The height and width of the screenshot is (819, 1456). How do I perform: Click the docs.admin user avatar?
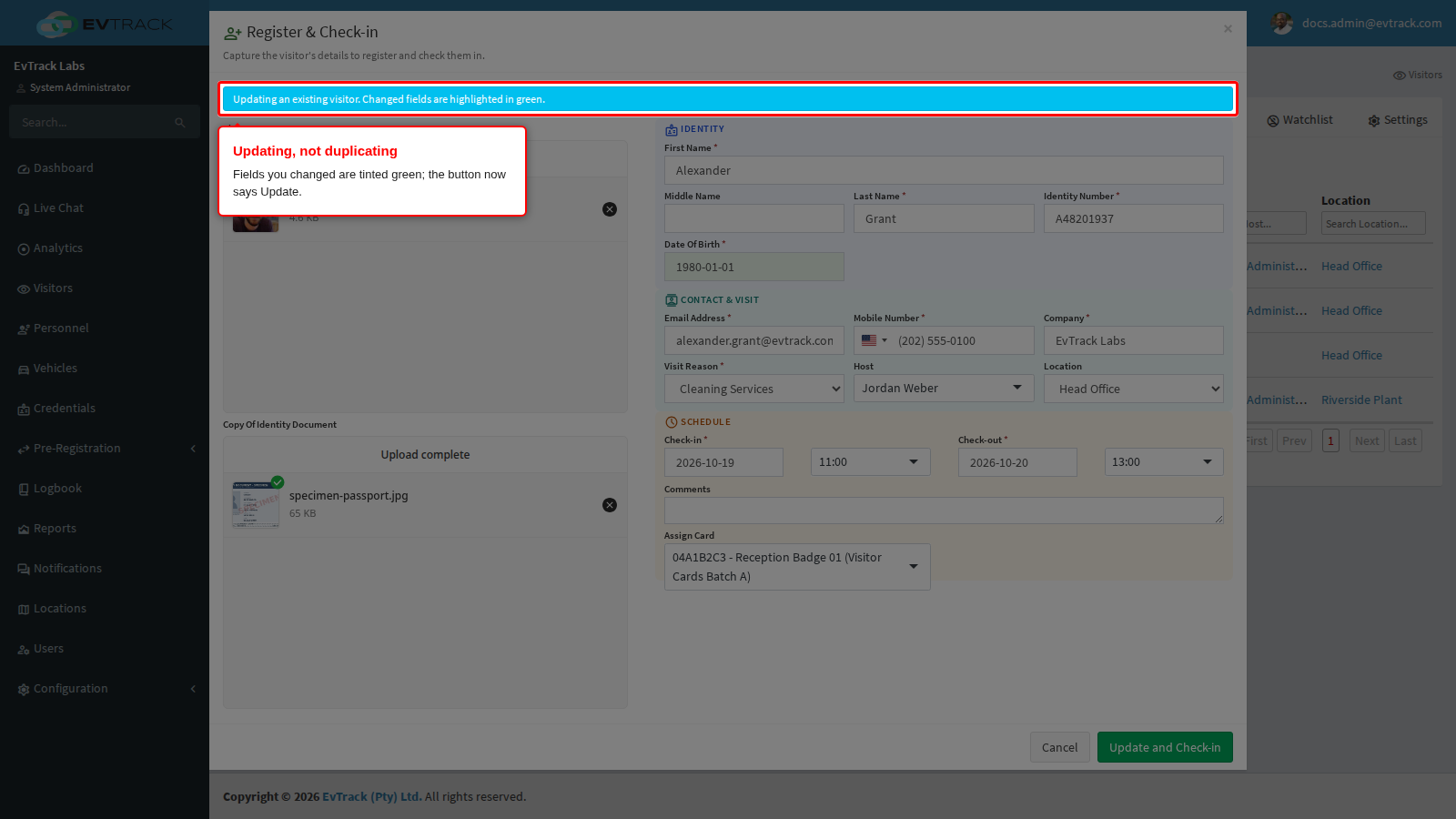click(x=1282, y=23)
